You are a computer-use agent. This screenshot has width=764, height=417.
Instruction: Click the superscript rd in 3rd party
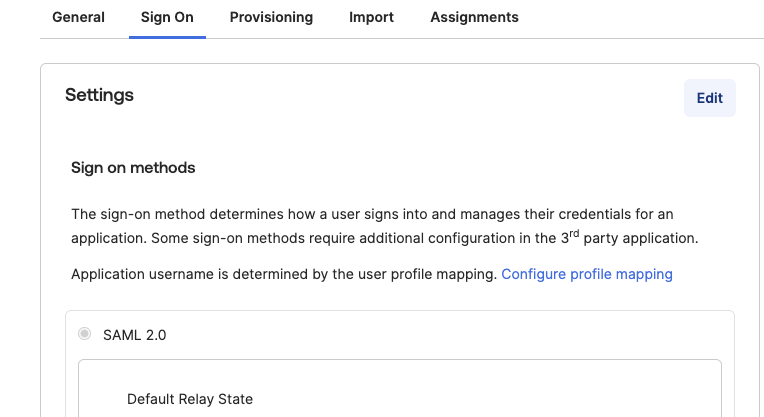click(x=574, y=233)
